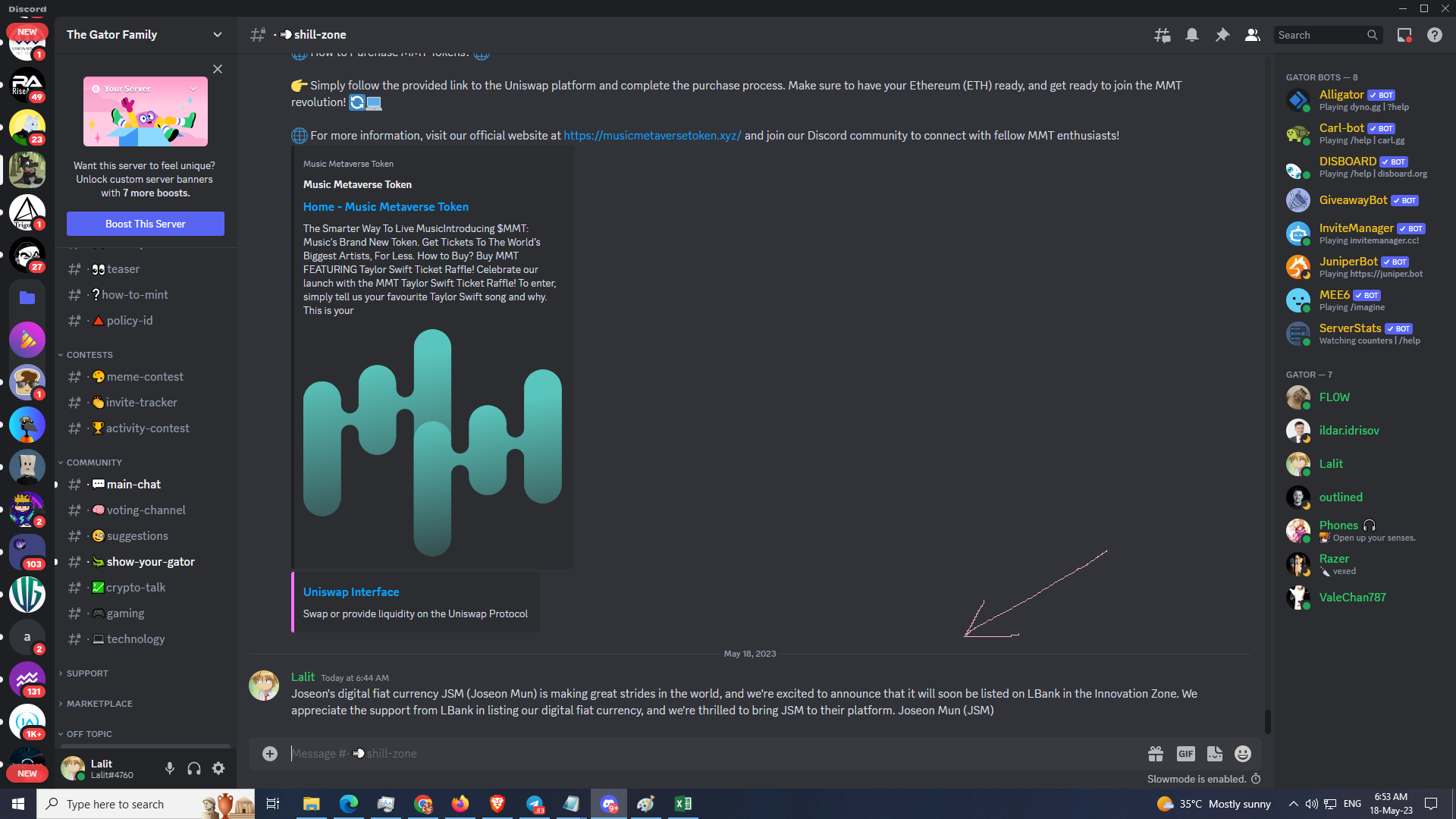Open Task View on the taskbar

click(273, 804)
